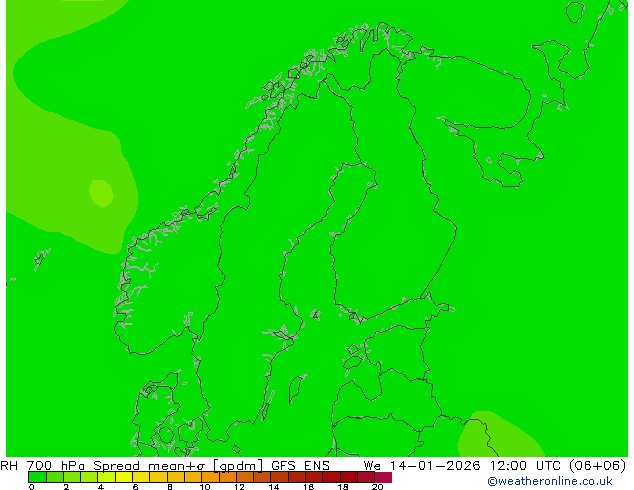
Task: Click the light green patch at bottom right
Action: (x=501, y=435)
